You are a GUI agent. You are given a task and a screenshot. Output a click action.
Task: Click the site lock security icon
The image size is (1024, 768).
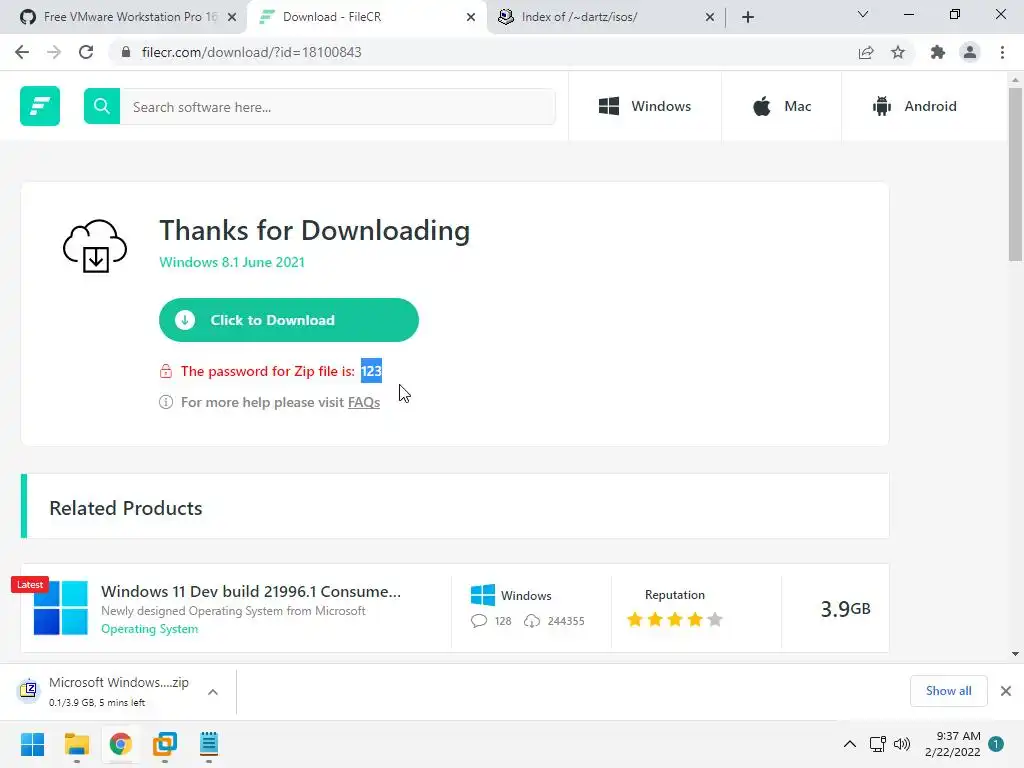(126, 52)
